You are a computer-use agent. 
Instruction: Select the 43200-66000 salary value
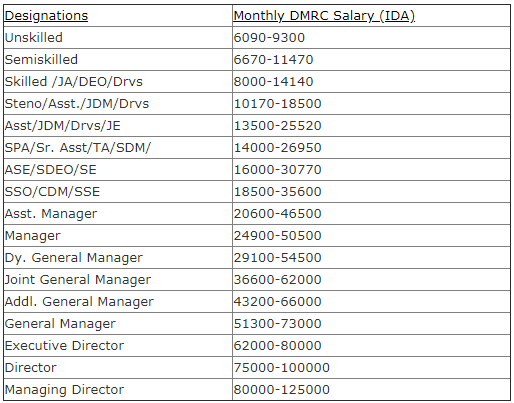click(x=277, y=302)
